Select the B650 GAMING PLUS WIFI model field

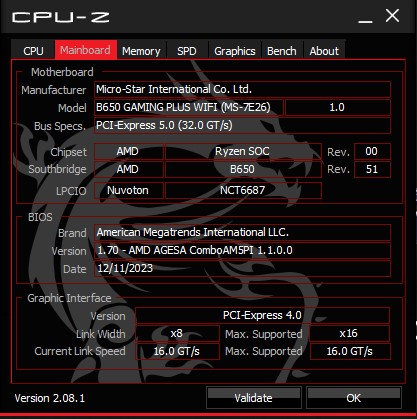[189, 107]
